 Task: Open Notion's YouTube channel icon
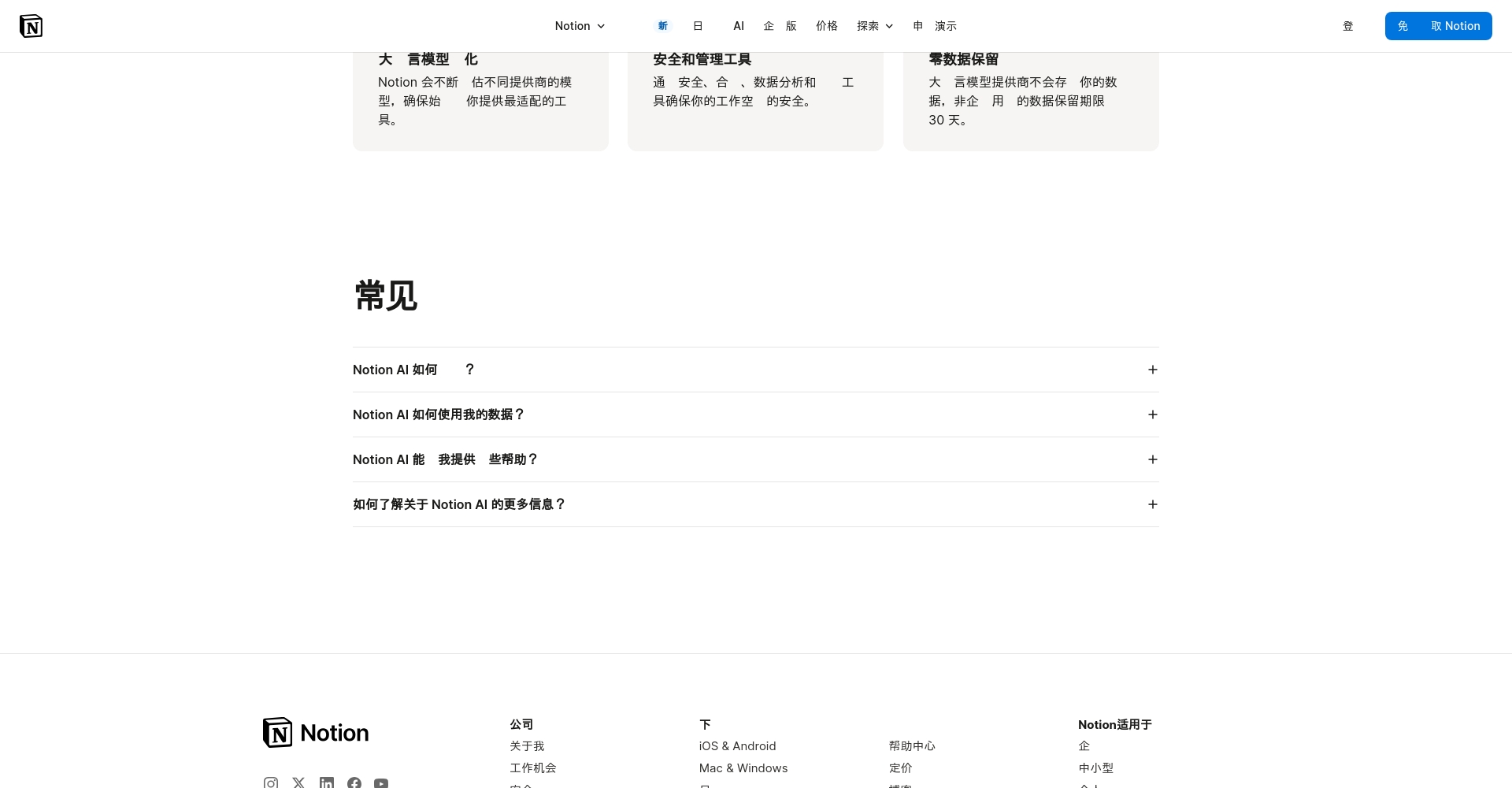tap(381, 783)
